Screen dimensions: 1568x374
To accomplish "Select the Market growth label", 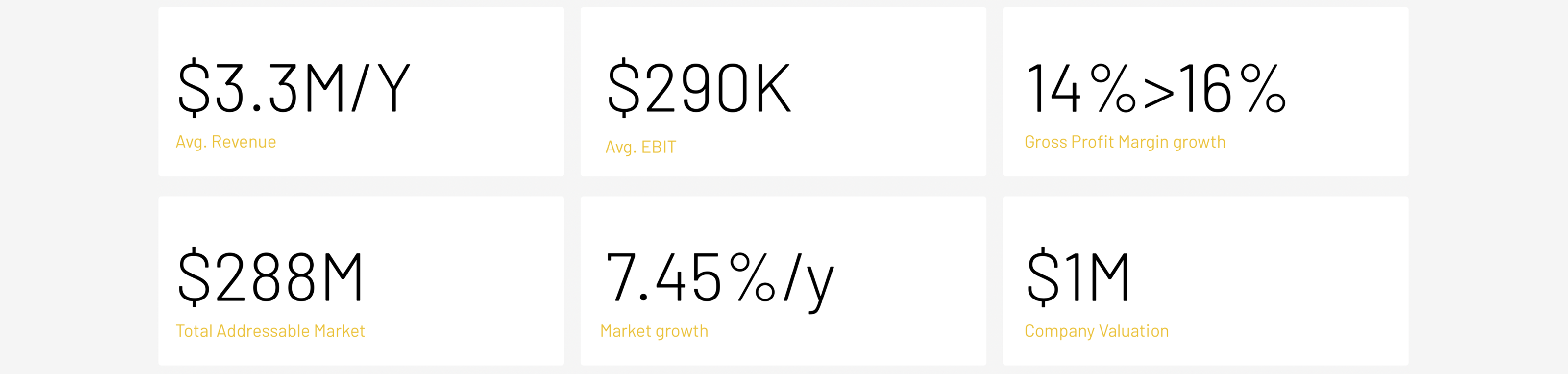I will 654,332.
